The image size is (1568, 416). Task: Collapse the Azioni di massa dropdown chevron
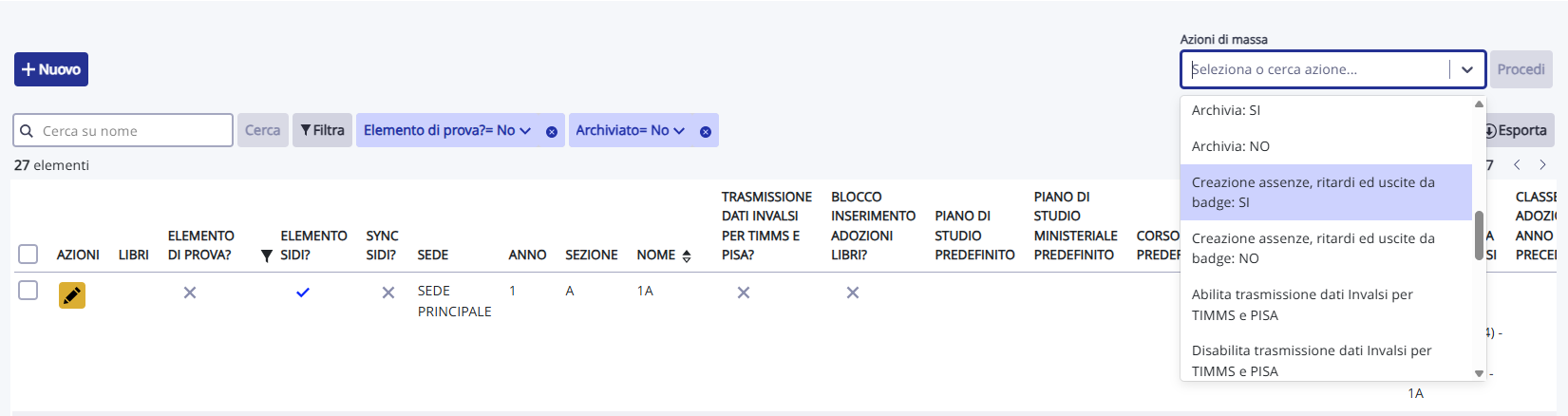pos(1467,69)
